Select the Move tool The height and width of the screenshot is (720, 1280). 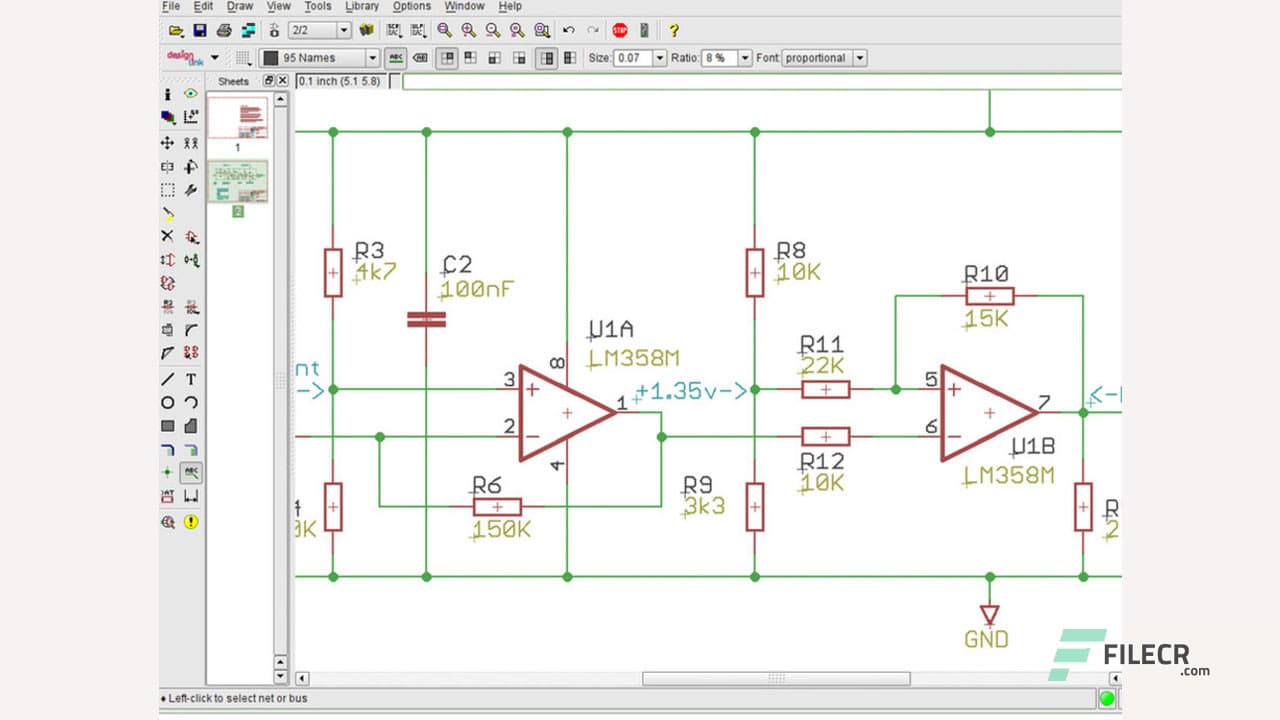168,143
